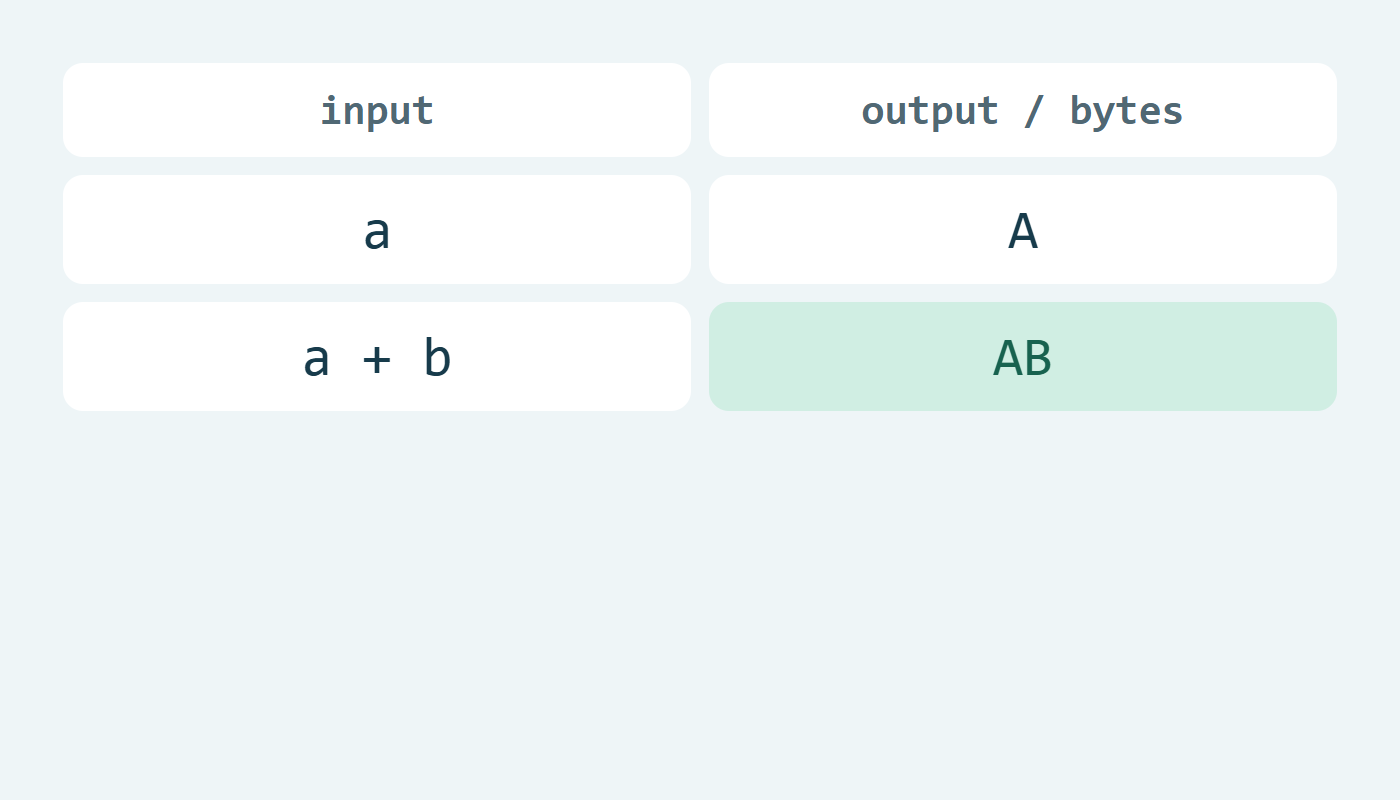Click the word "output" in the header
Screen dimensions: 1400x800
pos(930,111)
